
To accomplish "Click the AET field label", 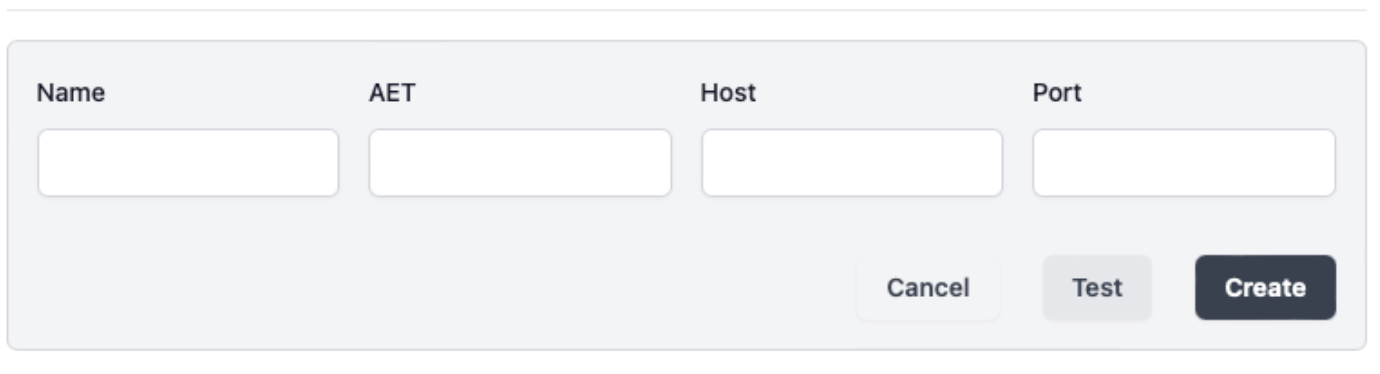I will [x=392, y=93].
